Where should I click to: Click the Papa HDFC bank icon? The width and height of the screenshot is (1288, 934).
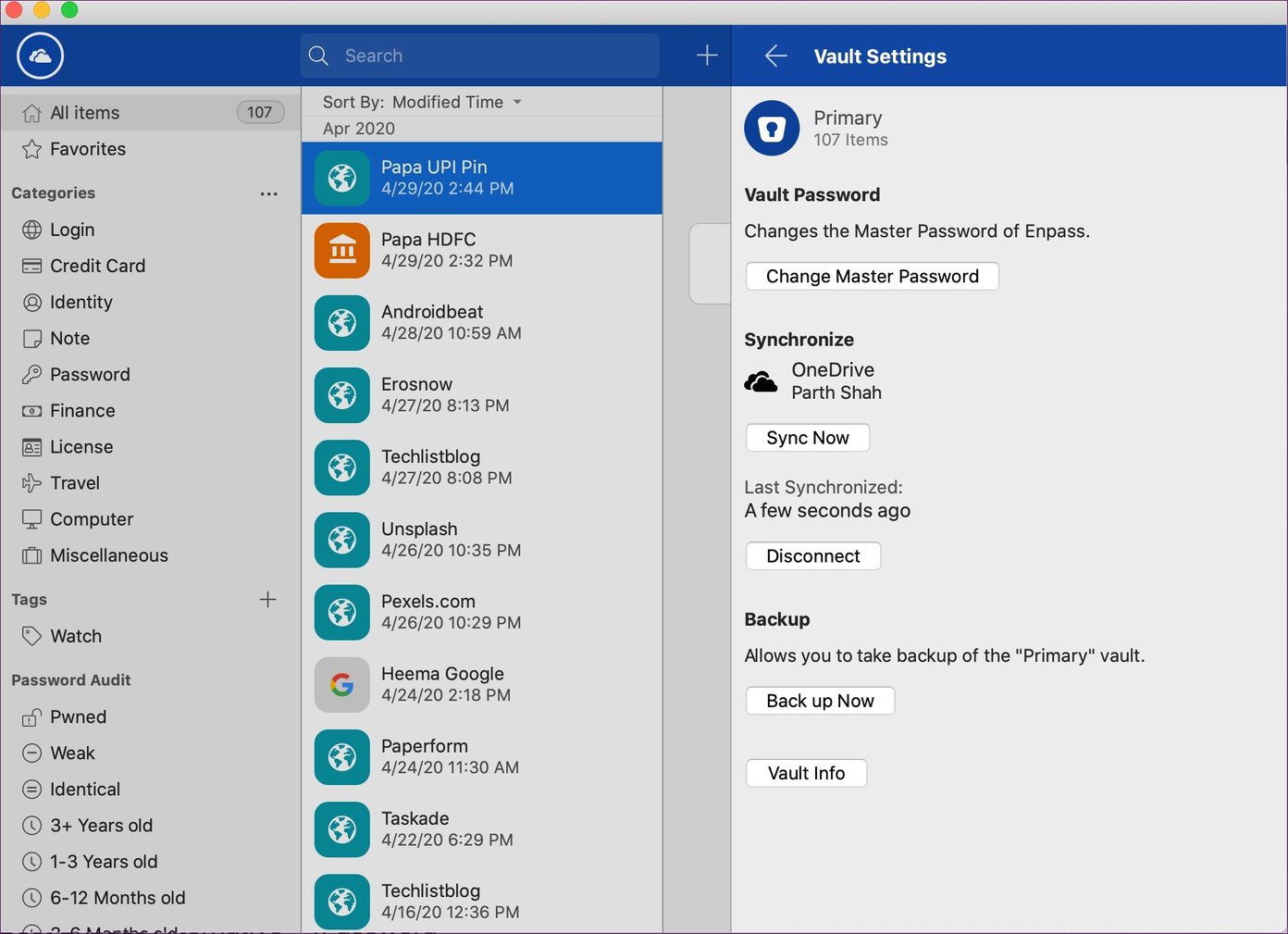tap(342, 250)
